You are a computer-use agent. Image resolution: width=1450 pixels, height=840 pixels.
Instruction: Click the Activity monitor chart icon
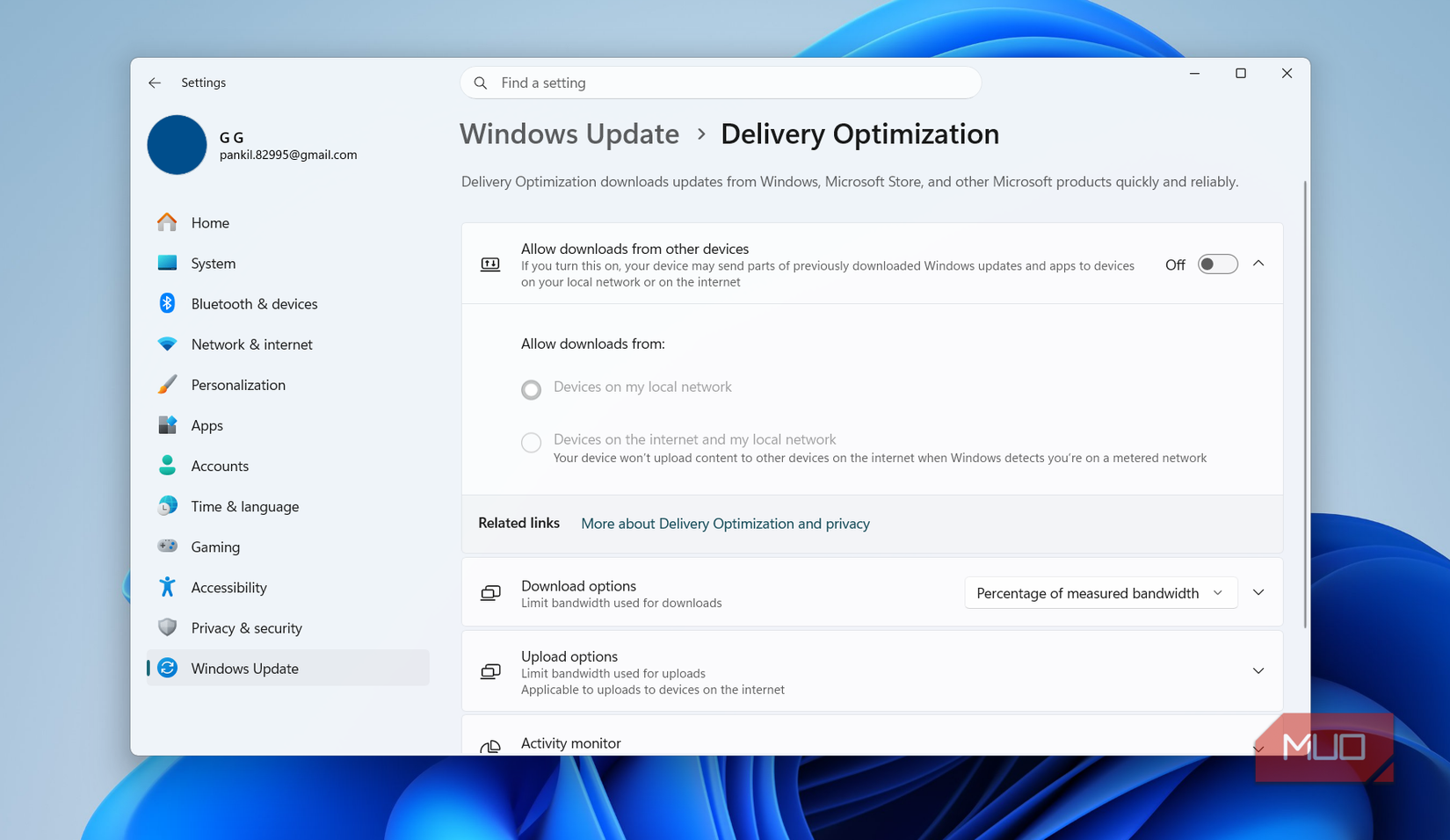click(490, 746)
